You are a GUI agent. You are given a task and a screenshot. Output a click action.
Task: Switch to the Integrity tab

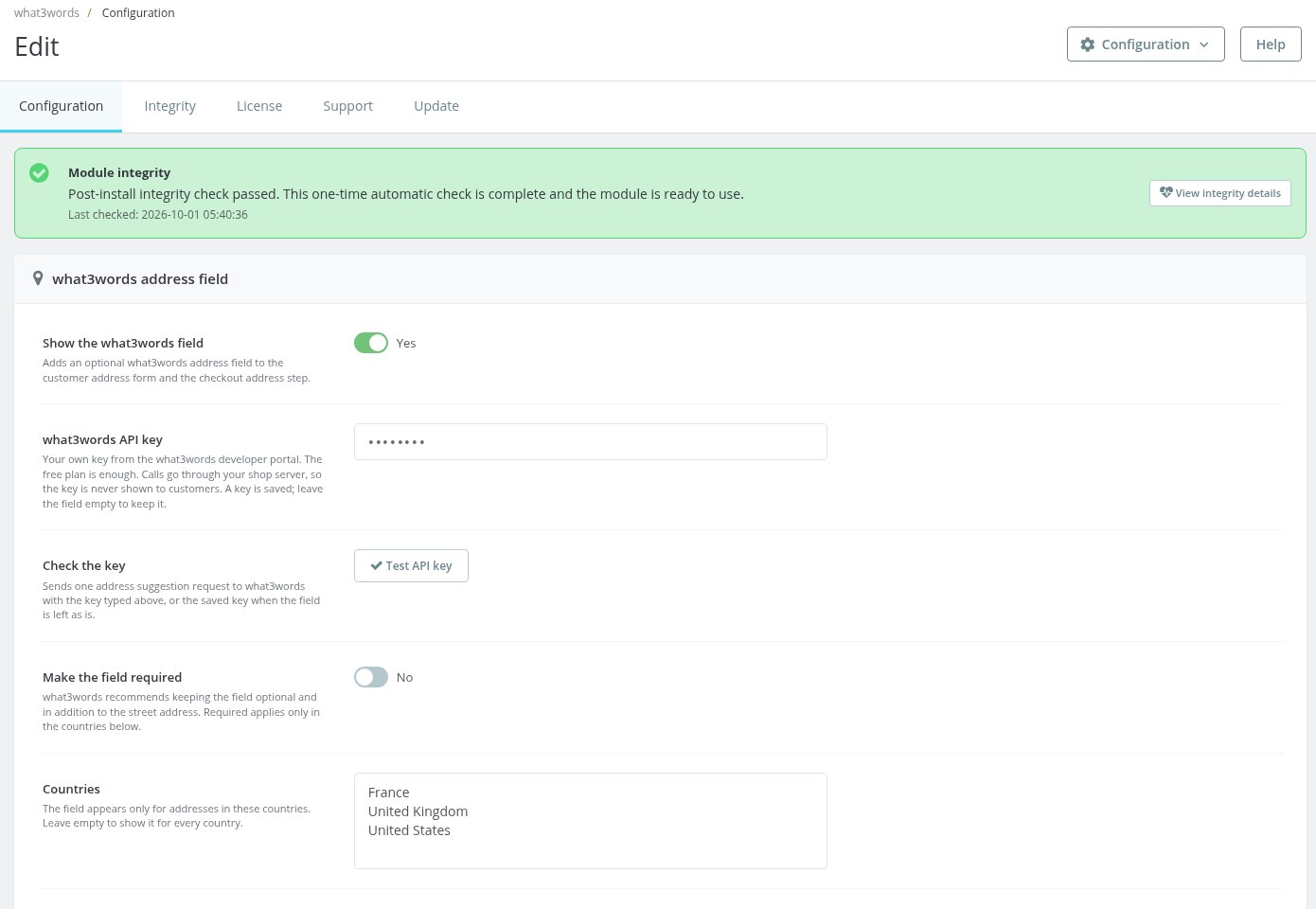pos(169,106)
